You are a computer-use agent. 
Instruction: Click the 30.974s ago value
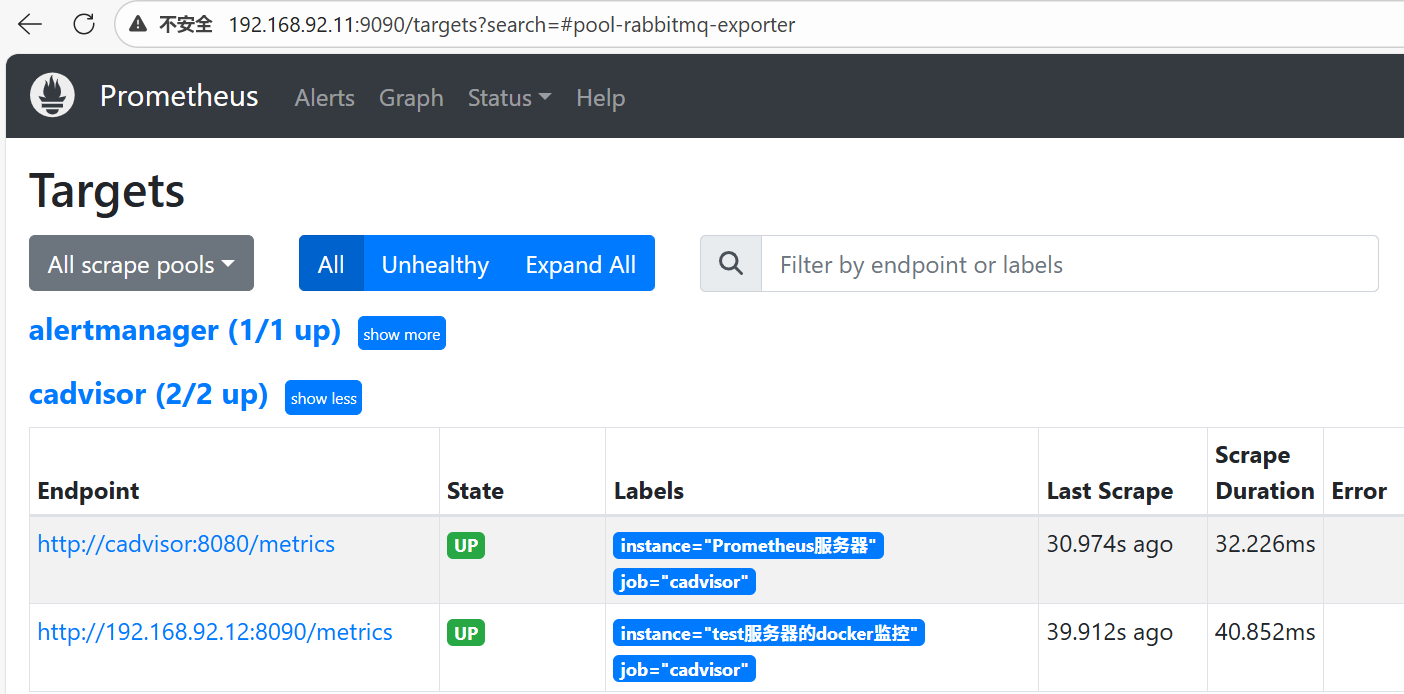click(x=1110, y=545)
